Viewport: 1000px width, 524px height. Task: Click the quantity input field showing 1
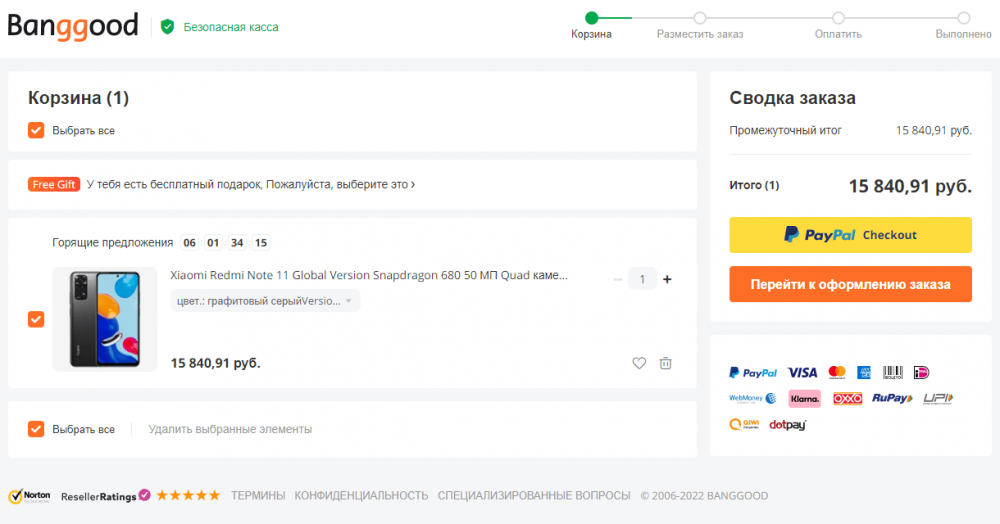pyautogui.click(x=642, y=279)
